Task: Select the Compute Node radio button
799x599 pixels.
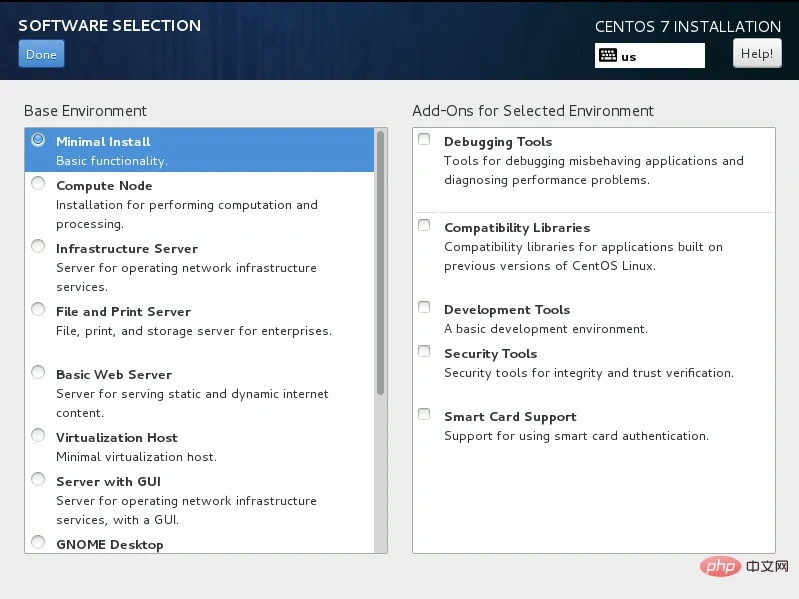Action: pos(38,183)
